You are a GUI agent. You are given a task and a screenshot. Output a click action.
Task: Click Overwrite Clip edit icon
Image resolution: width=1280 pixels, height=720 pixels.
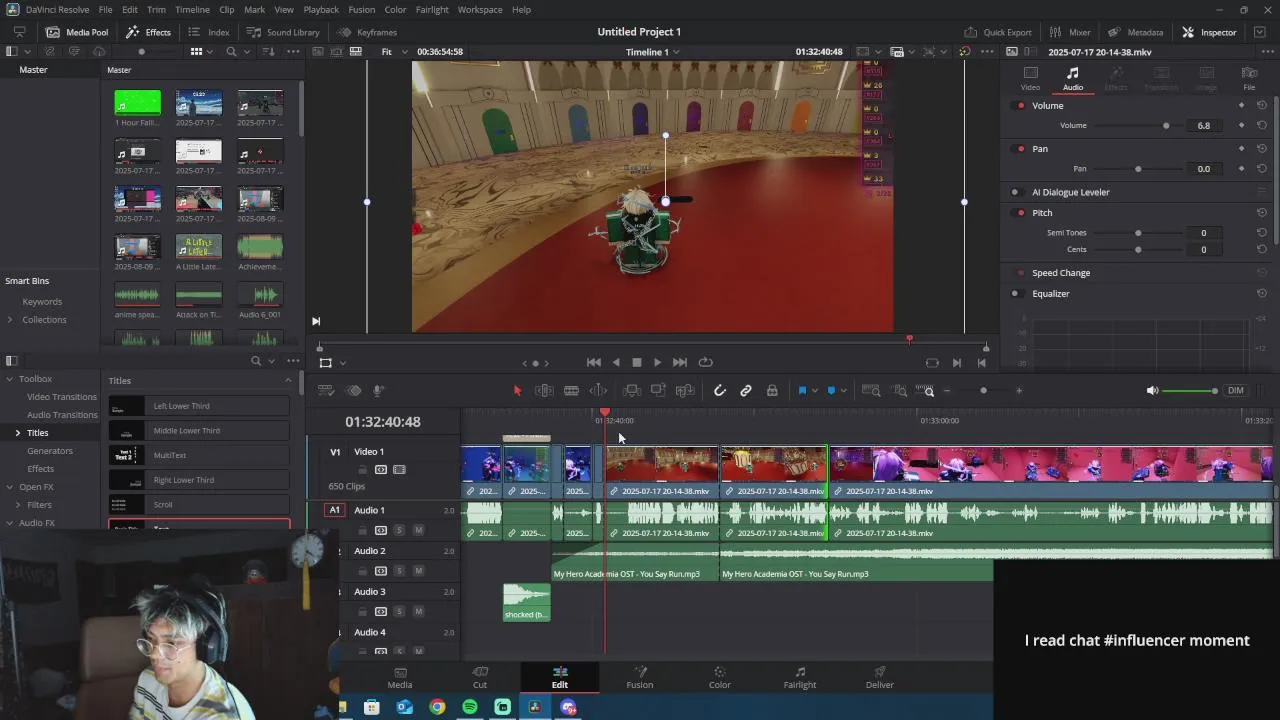coord(658,391)
